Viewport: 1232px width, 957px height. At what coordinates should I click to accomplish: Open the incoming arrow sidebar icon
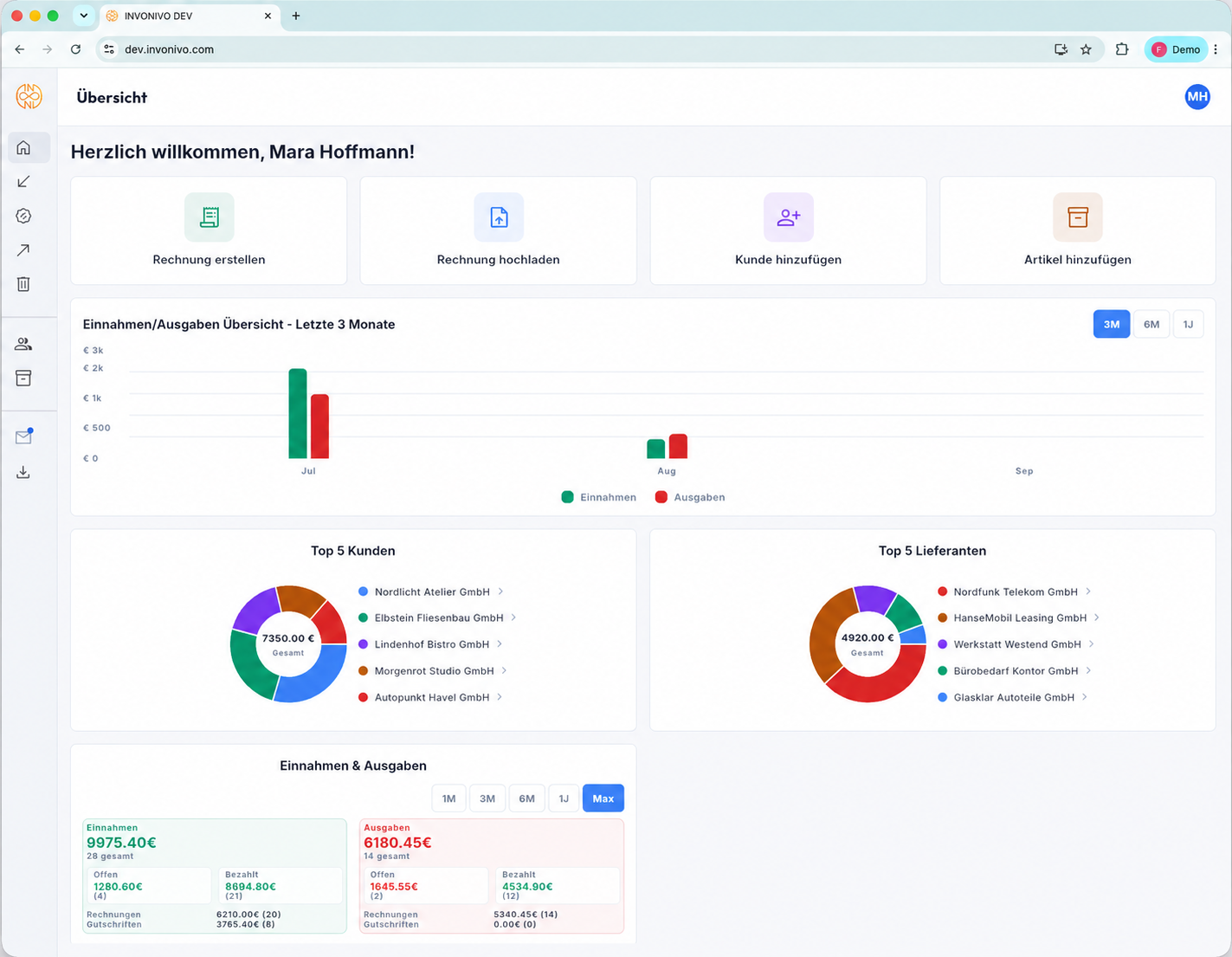(x=23, y=182)
